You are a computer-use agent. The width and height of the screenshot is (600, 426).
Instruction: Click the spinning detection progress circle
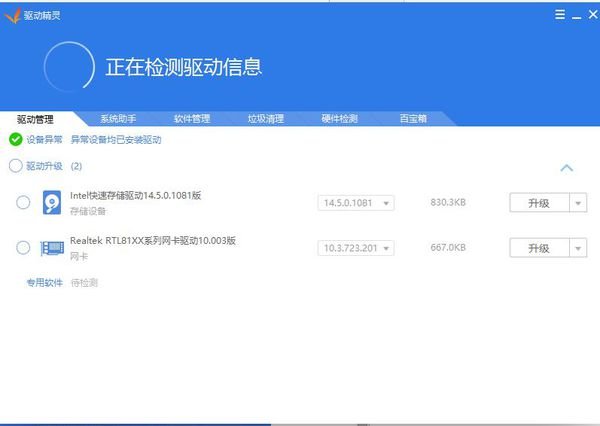pyautogui.click(x=69, y=67)
